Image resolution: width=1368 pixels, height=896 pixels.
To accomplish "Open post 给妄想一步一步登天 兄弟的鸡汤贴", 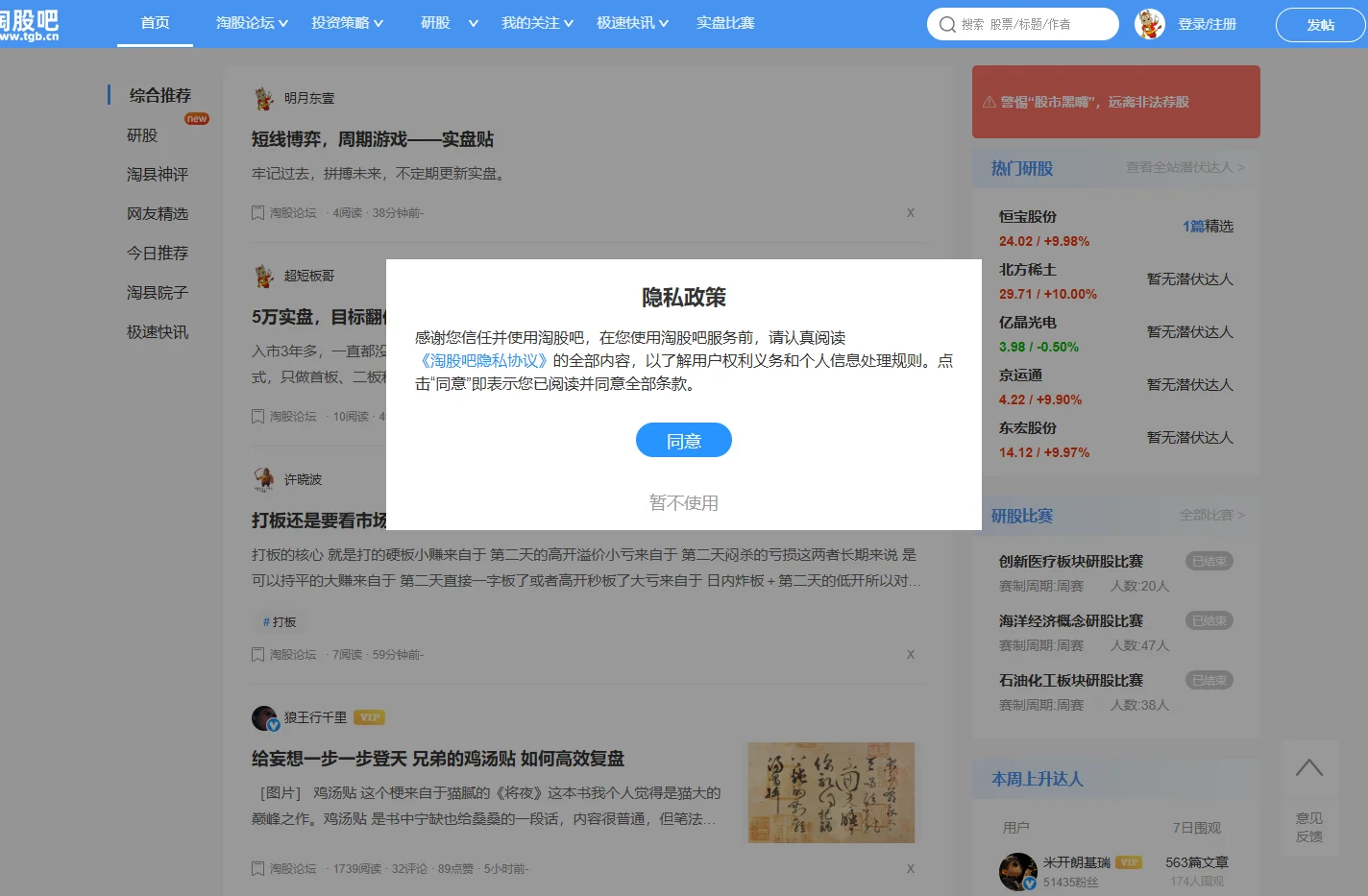I will 438,759.
